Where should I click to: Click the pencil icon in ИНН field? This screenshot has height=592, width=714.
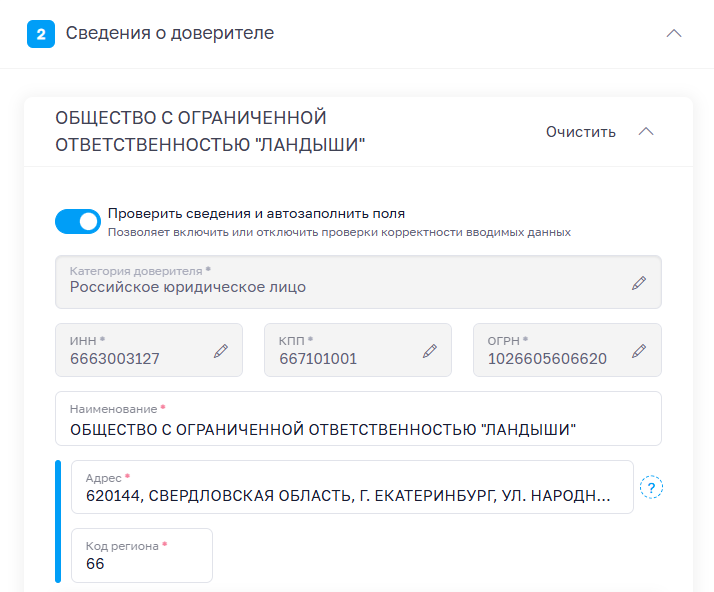[221, 351]
